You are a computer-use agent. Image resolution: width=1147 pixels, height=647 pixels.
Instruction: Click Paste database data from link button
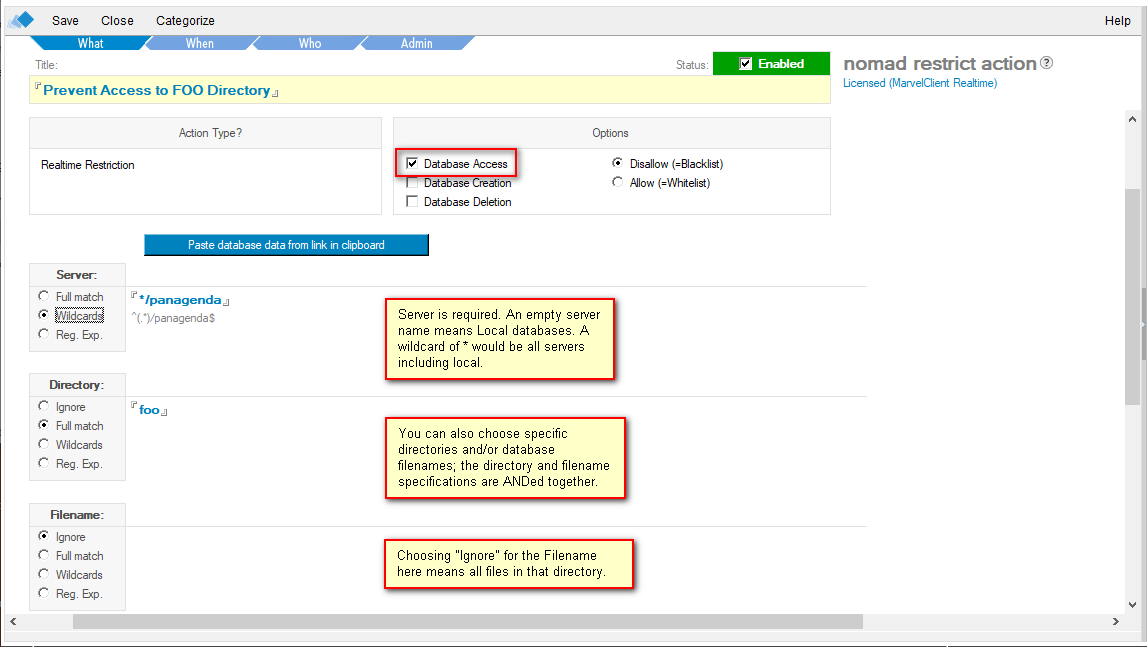coord(286,245)
